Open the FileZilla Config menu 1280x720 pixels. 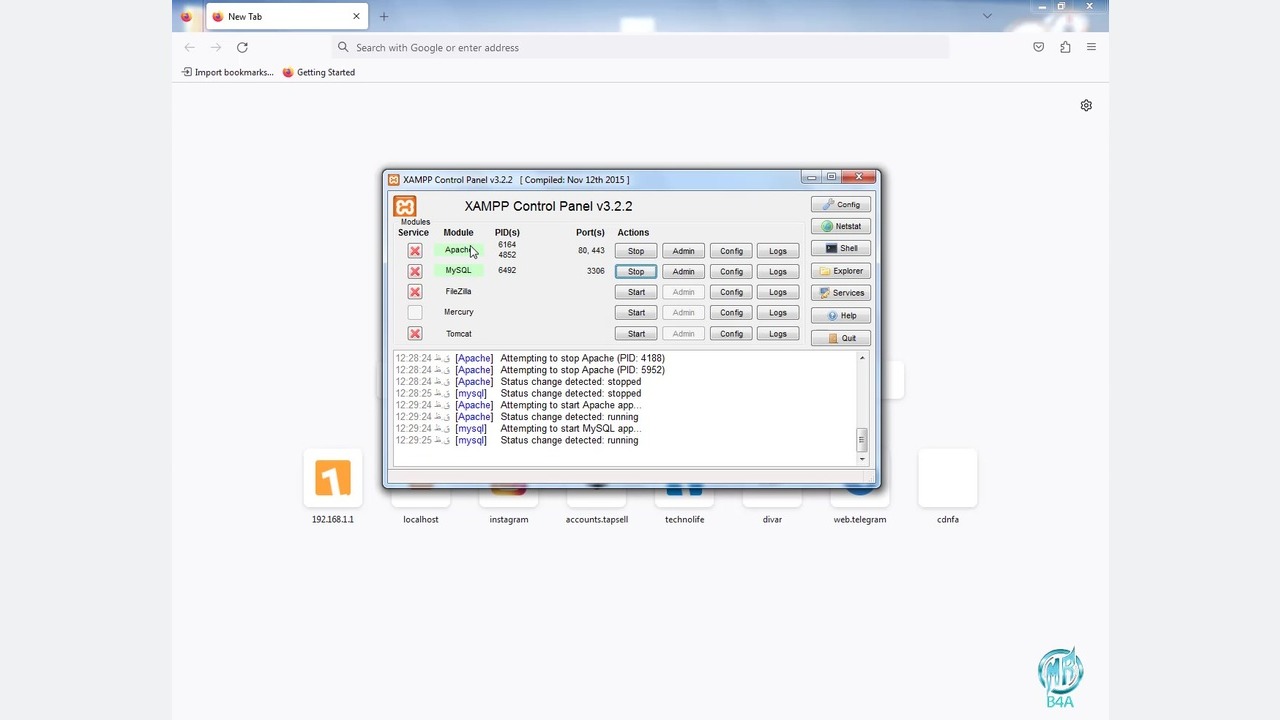point(731,292)
